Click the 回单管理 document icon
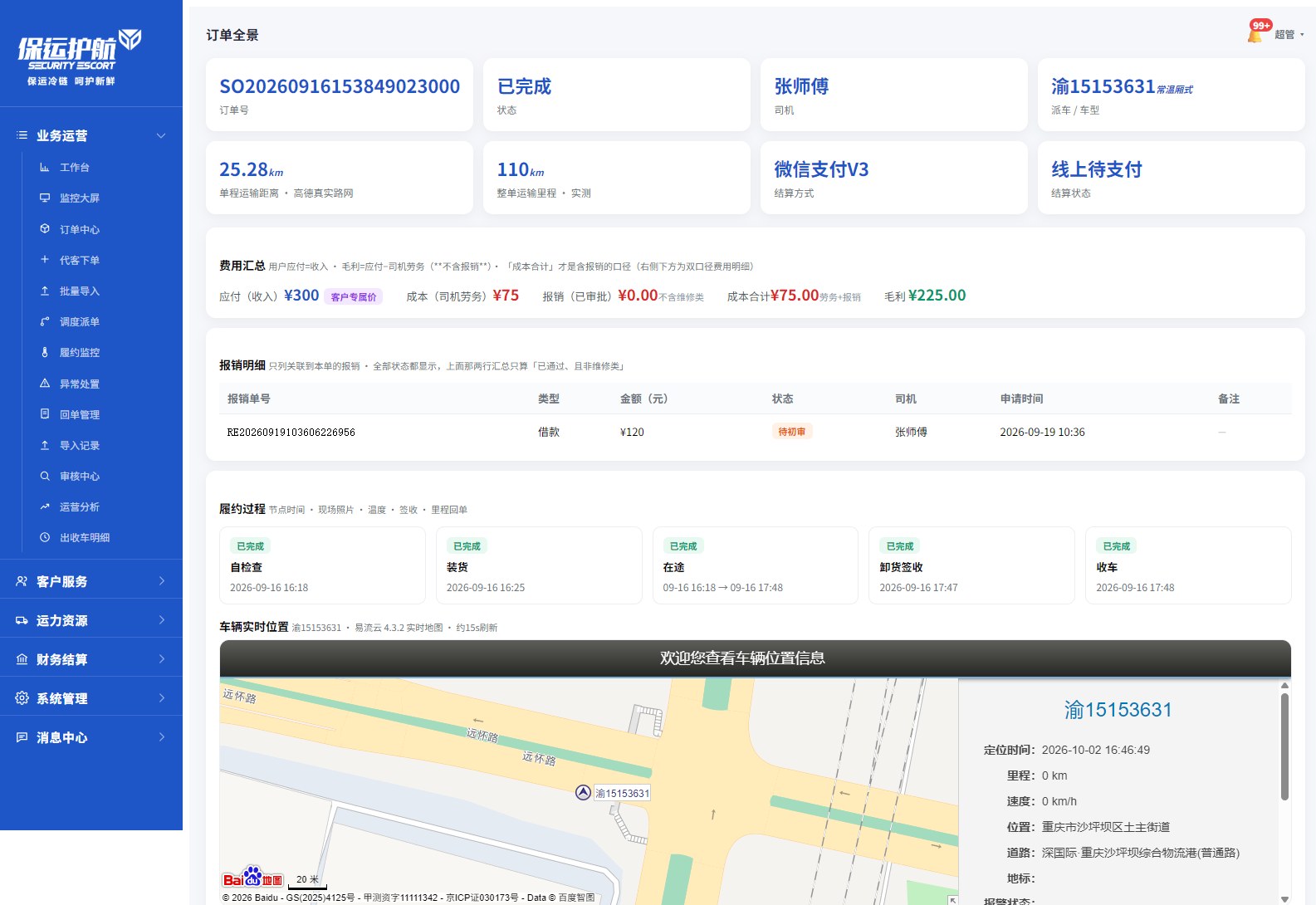This screenshot has height=905, width=1316. pos(45,414)
